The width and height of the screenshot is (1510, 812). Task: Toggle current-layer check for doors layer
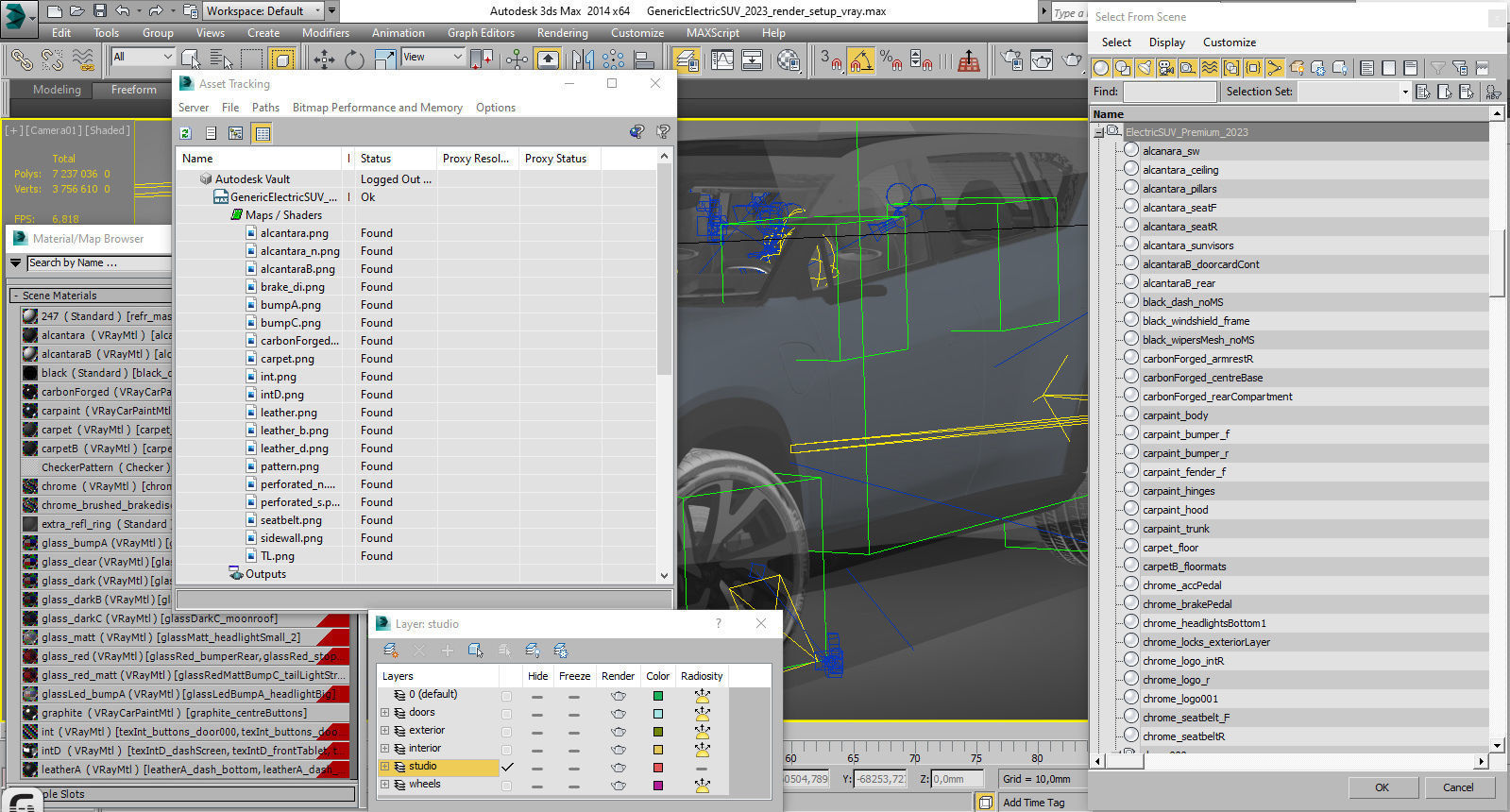(507, 714)
